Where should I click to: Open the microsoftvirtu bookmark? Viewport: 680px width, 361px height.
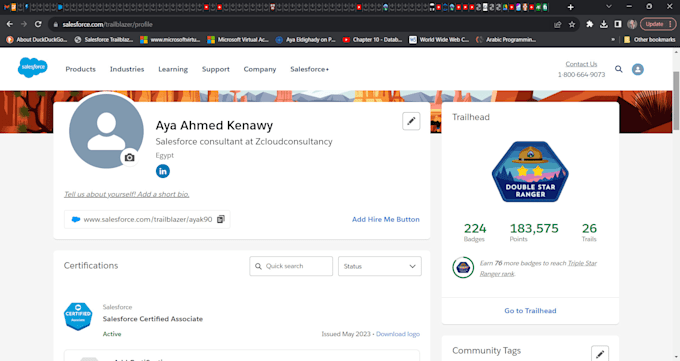point(170,39)
